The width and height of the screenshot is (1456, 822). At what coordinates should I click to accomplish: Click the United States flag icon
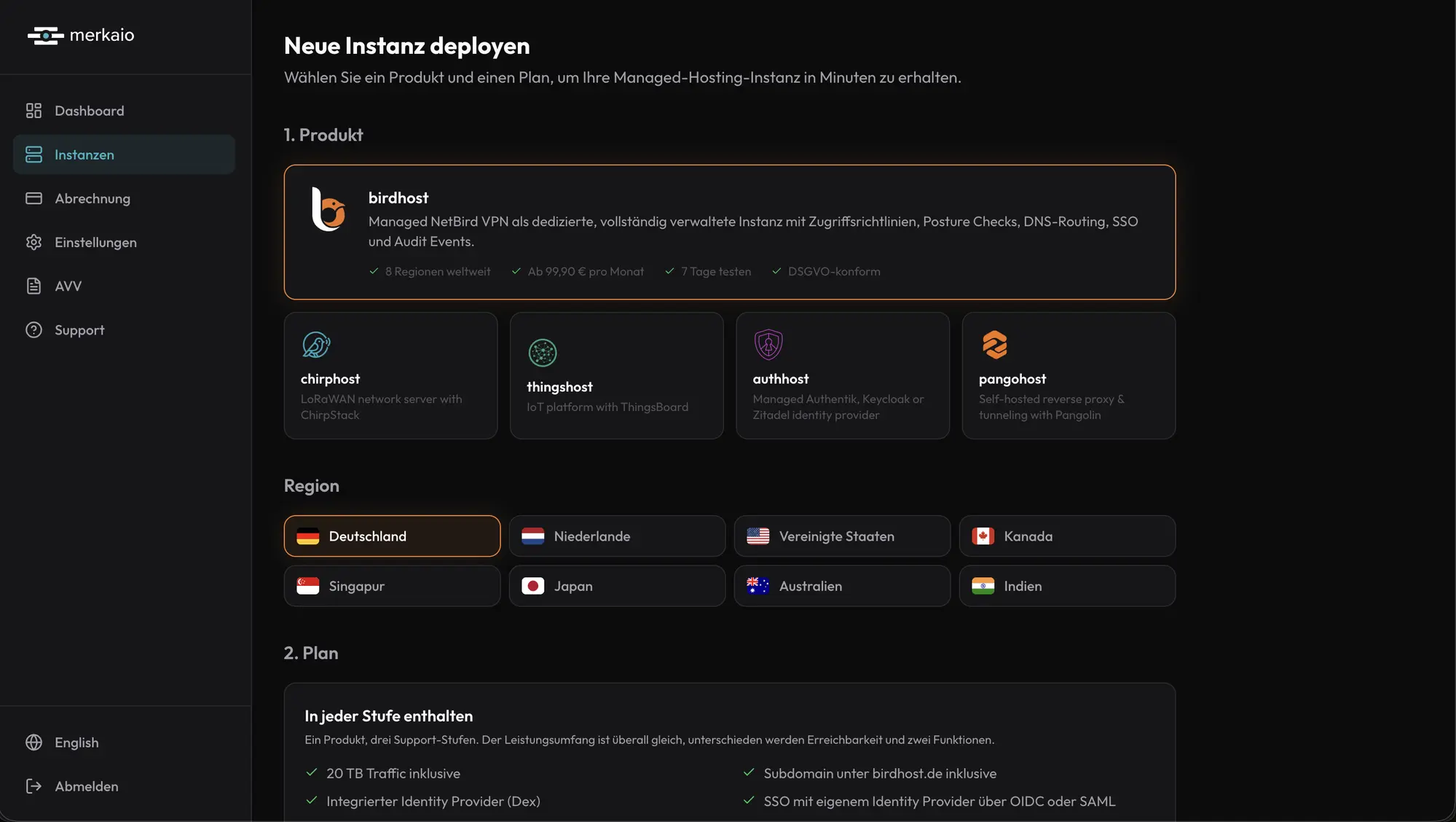pos(758,536)
